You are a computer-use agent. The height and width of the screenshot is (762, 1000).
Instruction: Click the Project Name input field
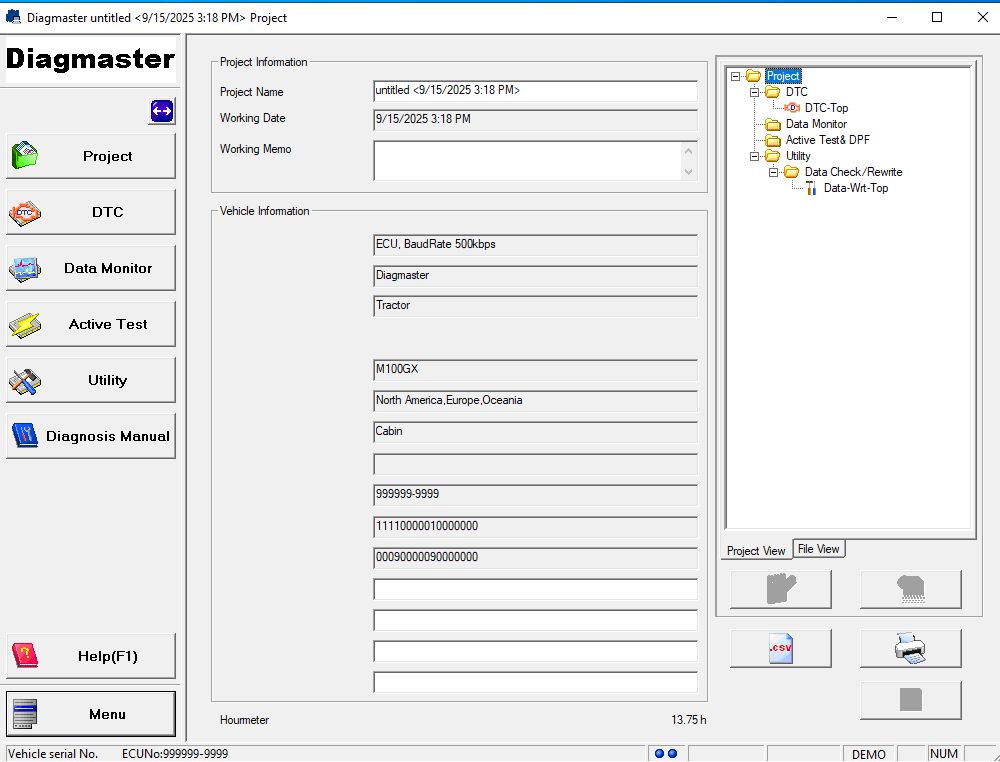[535, 91]
